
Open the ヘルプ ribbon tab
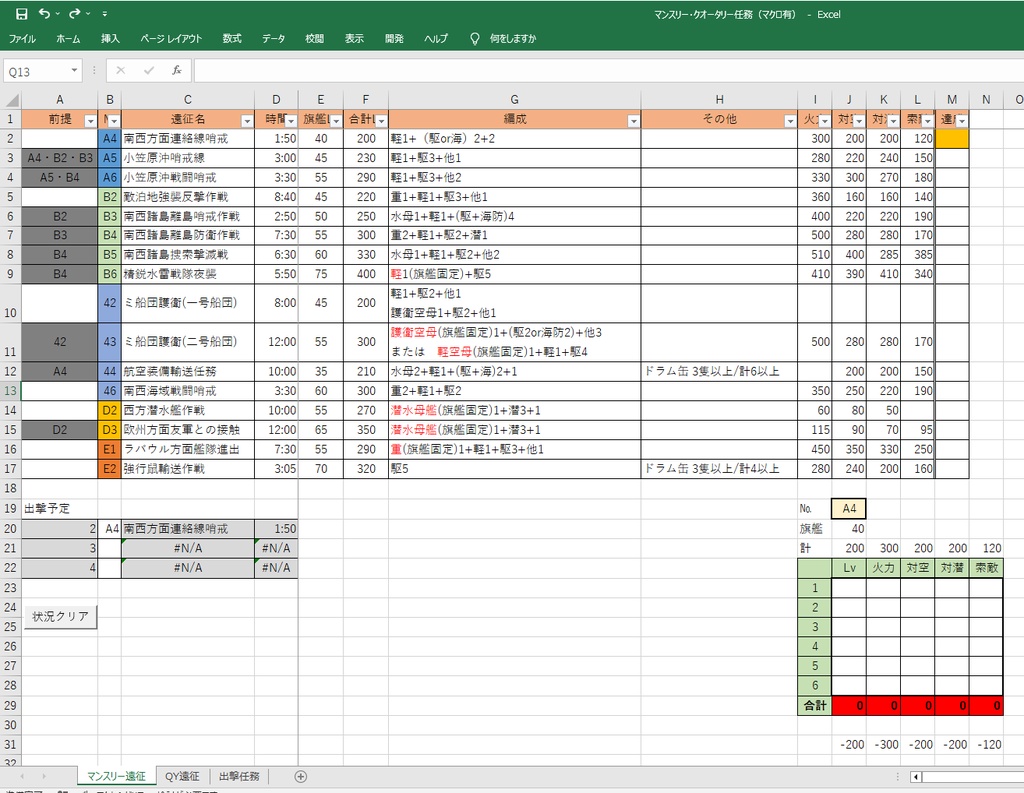(x=436, y=39)
